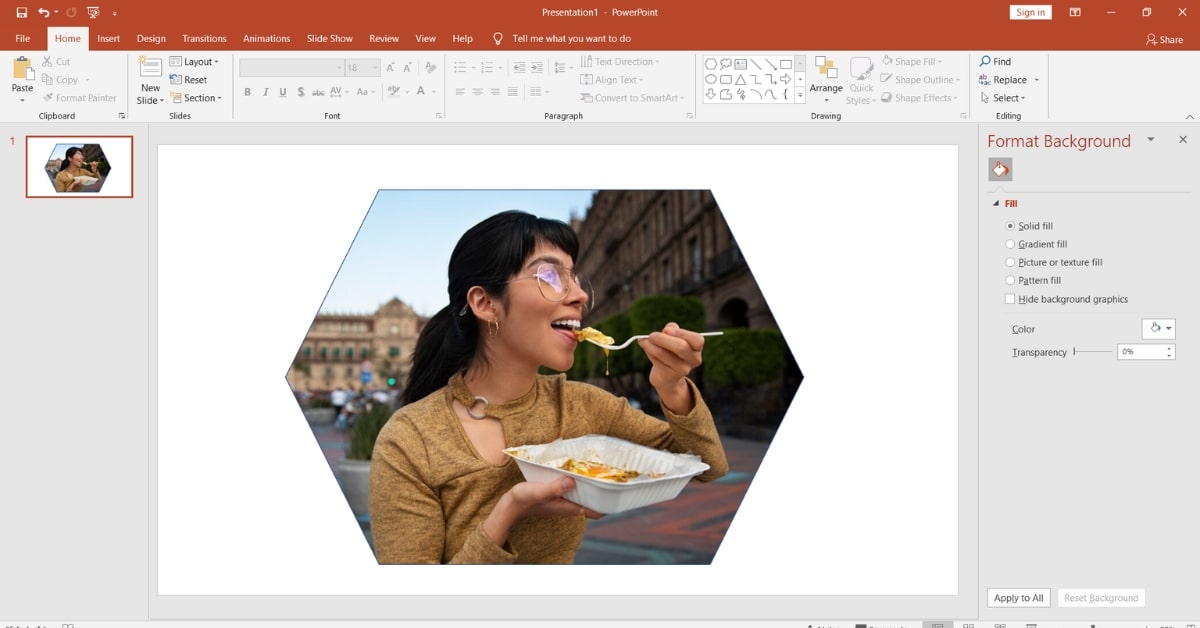The height and width of the screenshot is (628, 1200).
Task: Open the File tab
Action: (x=23, y=39)
